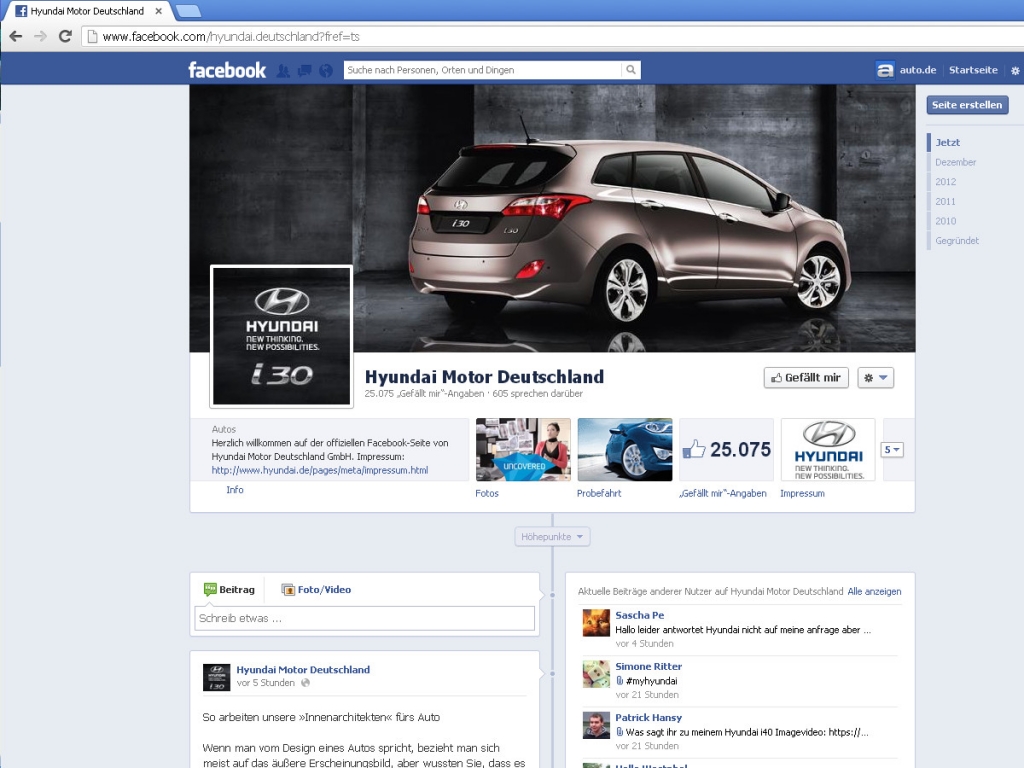
Task: Select Jetzt in the timeline navigation
Action: (948, 142)
